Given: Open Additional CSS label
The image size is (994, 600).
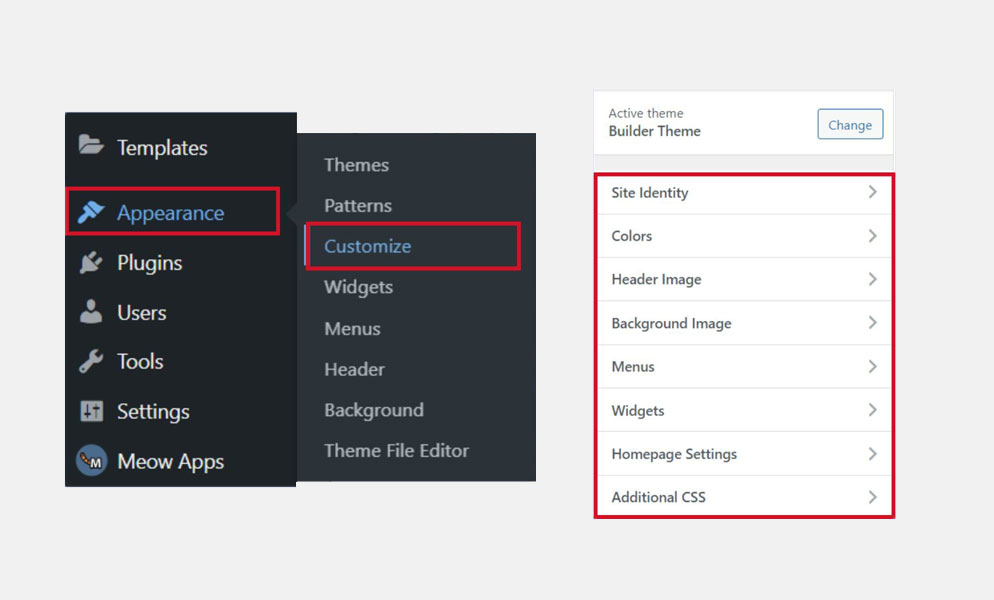Looking at the screenshot, I should 659,497.
